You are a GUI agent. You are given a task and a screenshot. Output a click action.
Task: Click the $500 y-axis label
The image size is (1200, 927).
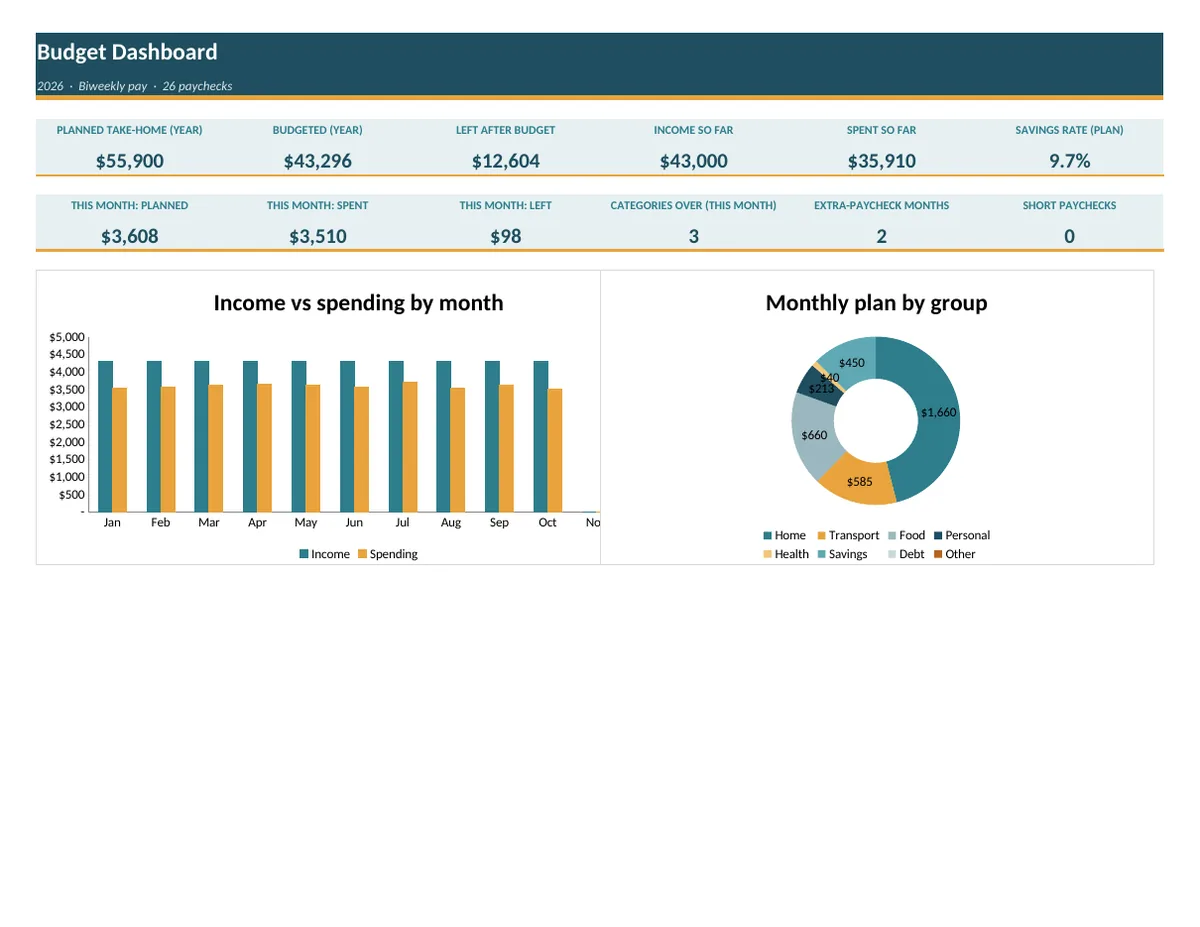72,495
